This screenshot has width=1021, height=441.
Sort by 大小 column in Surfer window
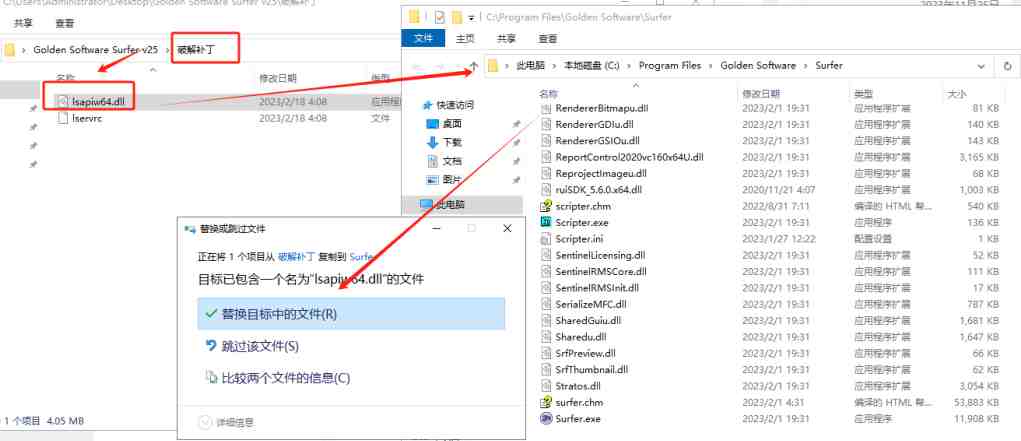(x=958, y=94)
